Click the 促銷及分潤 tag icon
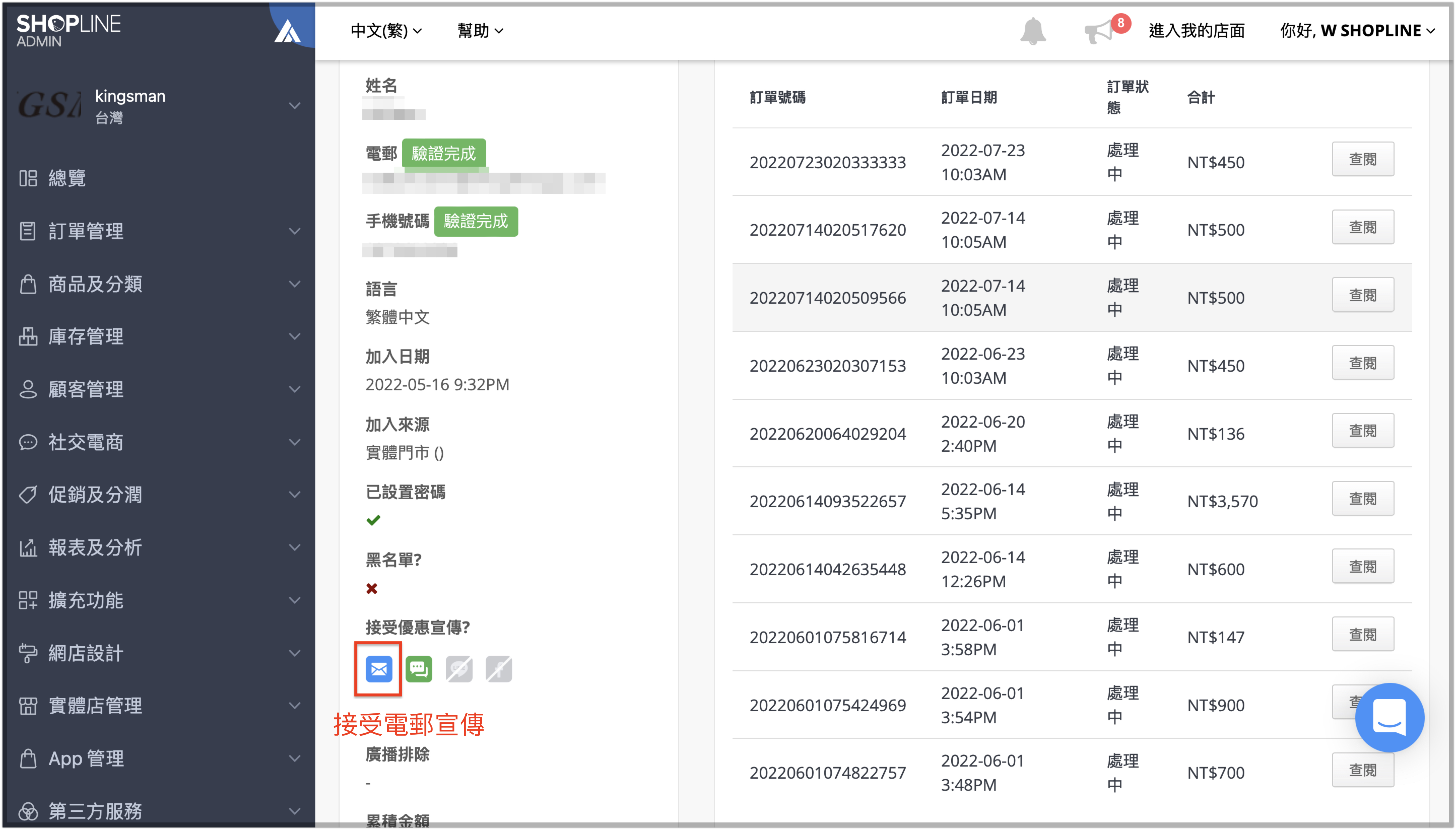The height and width of the screenshot is (830, 1456). tap(27, 494)
